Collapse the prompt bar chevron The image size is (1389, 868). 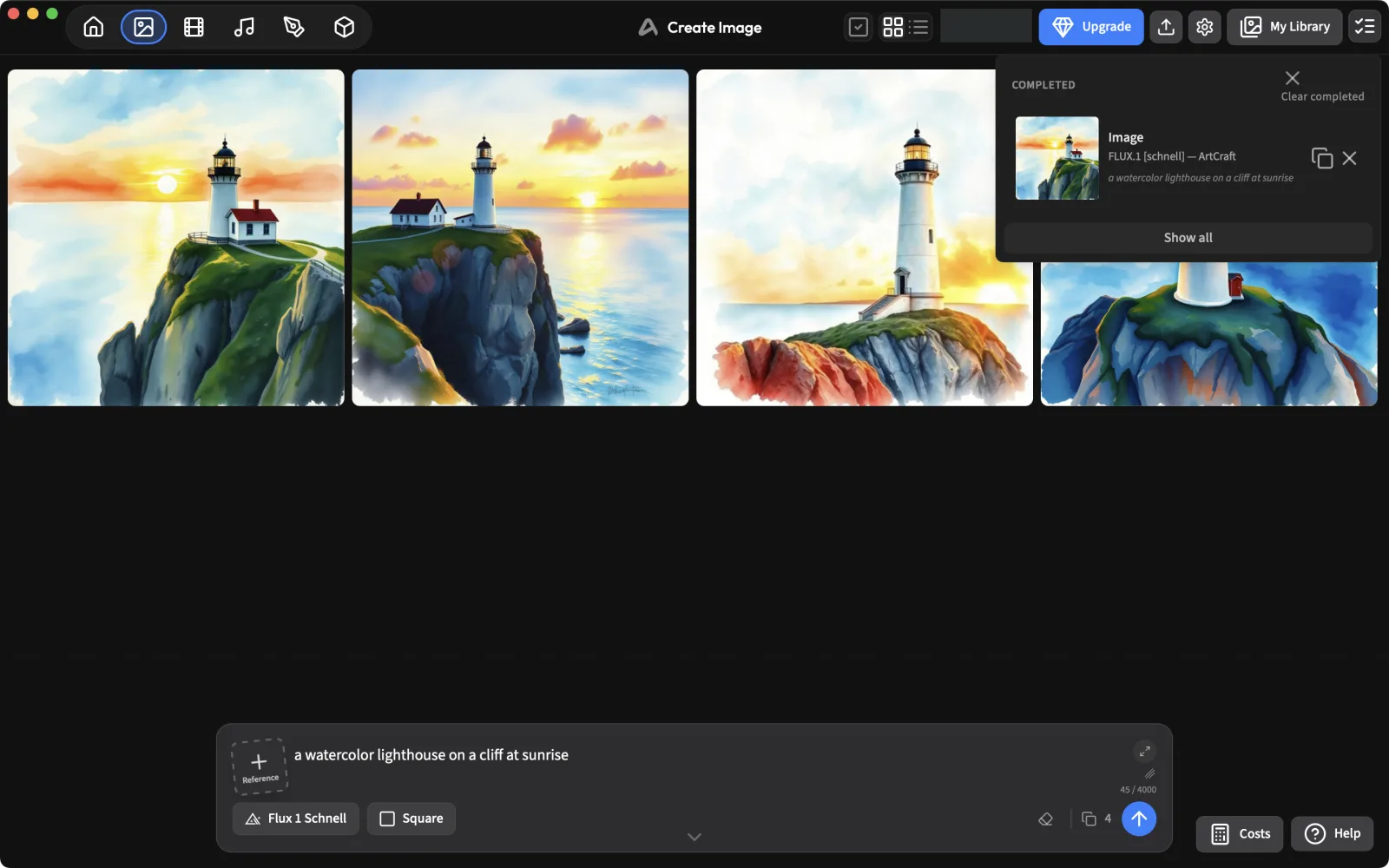click(x=694, y=837)
